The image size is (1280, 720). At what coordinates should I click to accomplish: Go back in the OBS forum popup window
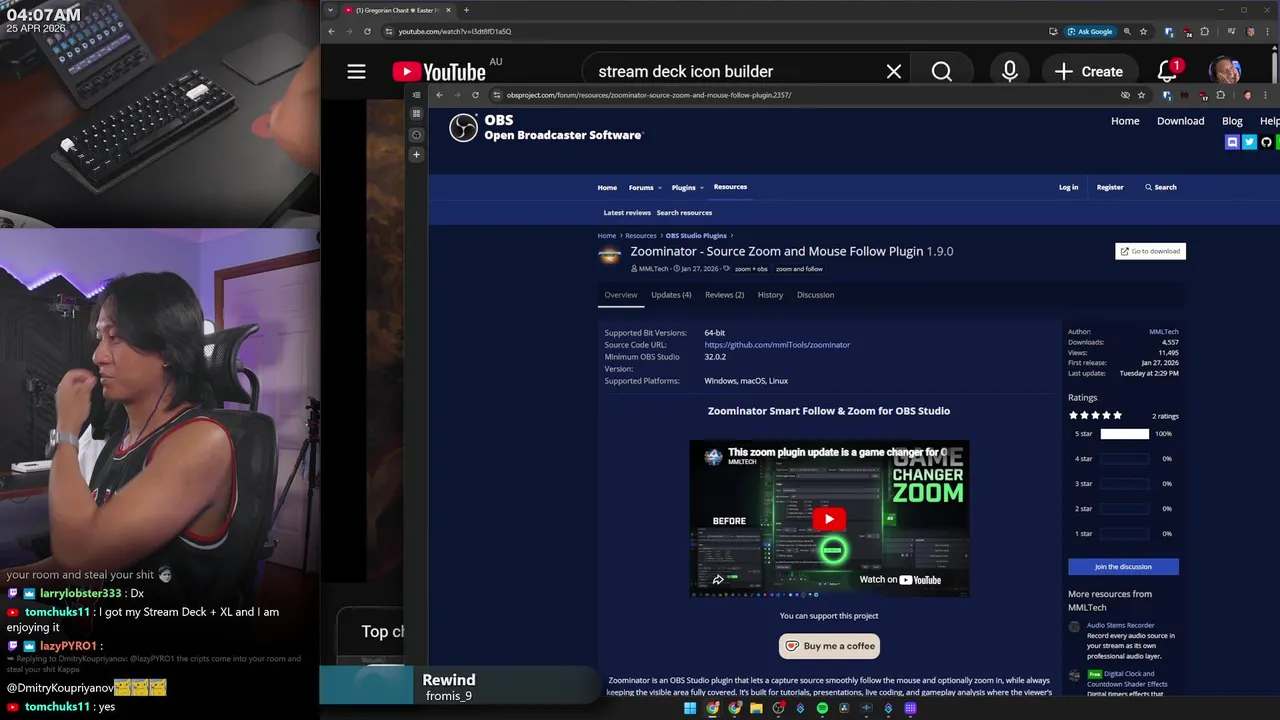pos(439,95)
